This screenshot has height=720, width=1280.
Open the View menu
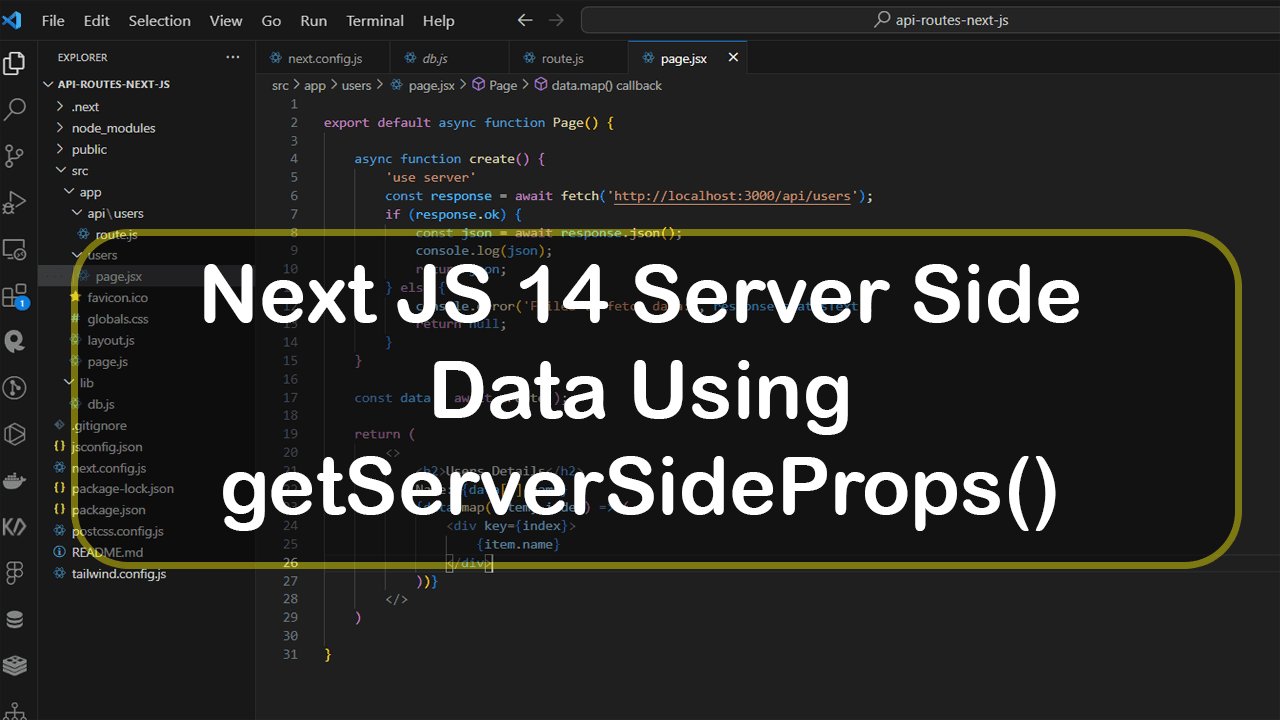point(226,20)
